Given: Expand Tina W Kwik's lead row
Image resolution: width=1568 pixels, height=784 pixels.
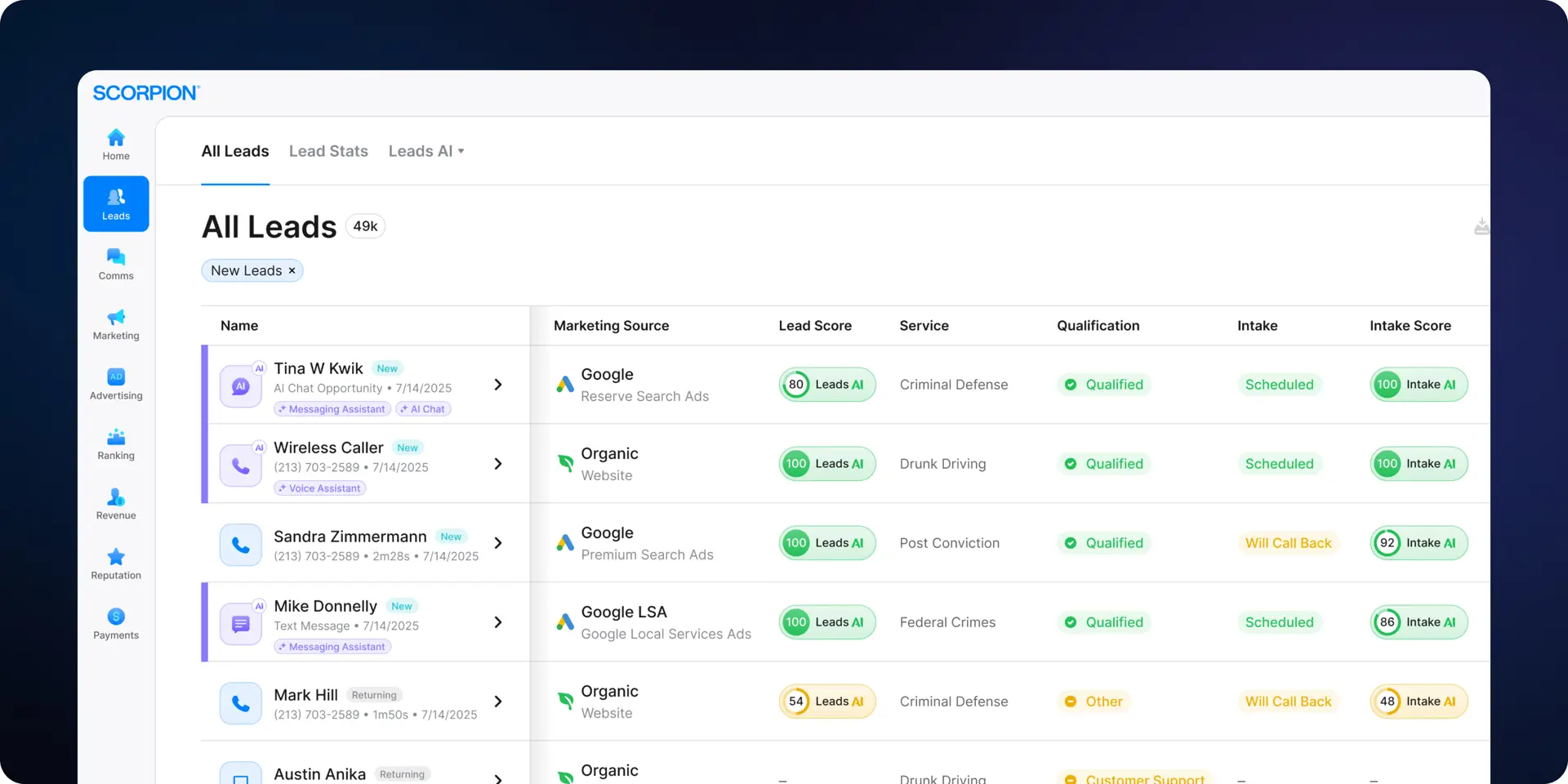Looking at the screenshot, I should pyautogui.click(x=497, y=385).
